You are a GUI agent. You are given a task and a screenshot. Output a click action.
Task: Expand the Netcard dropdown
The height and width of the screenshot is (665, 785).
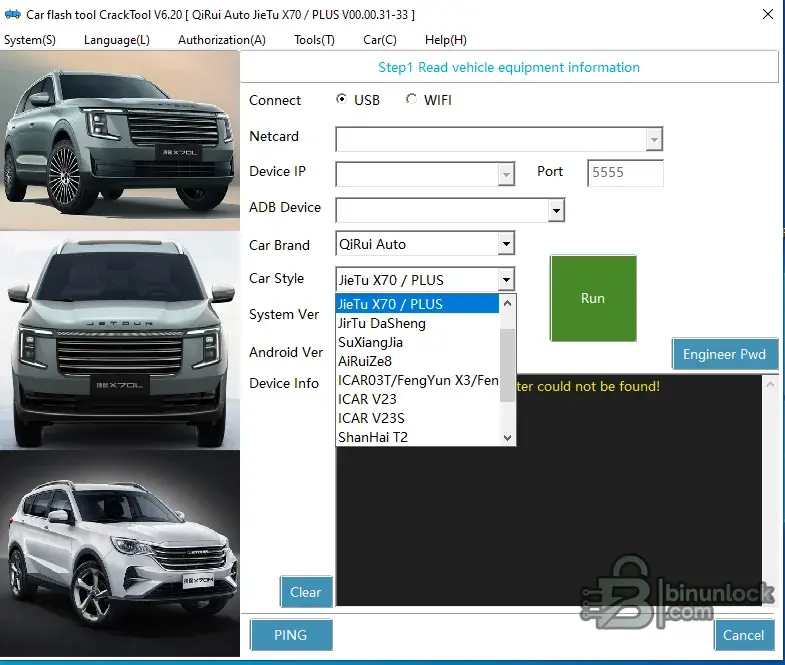[654, 139]
